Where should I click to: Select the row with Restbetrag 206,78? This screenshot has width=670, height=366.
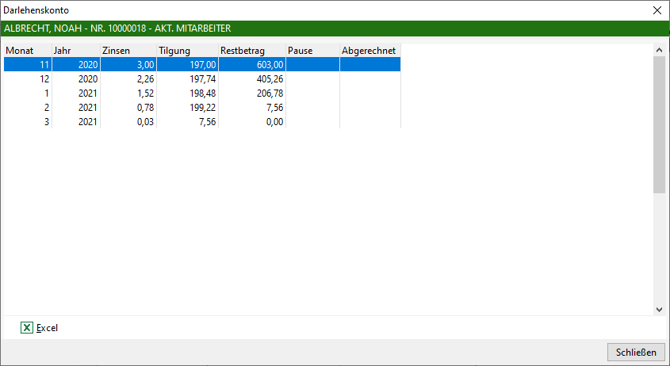coord(202,93)
